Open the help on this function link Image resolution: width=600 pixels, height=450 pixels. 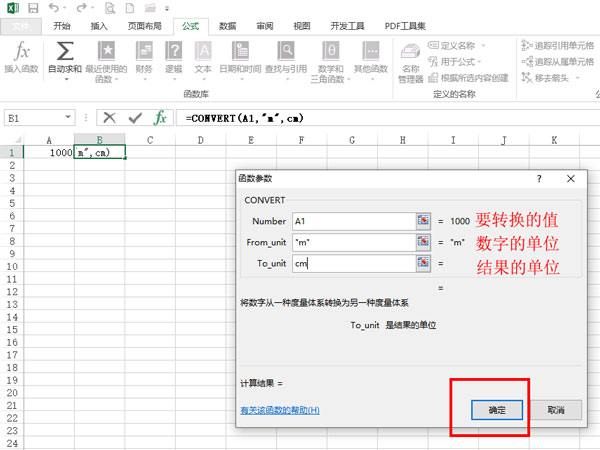click(280, 410)
